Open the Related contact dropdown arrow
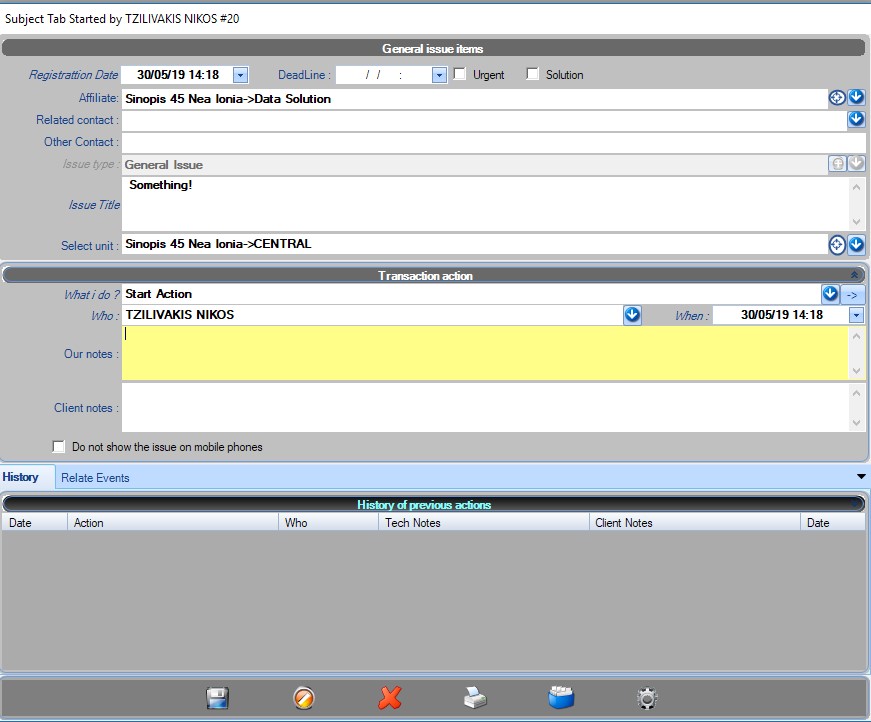This screenshot has width=871, height=722. coord(856,120)
